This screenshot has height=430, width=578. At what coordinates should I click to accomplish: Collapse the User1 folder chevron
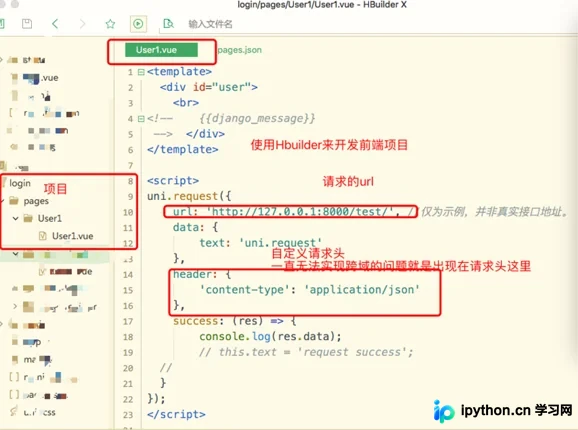click(x=15, y=219)
